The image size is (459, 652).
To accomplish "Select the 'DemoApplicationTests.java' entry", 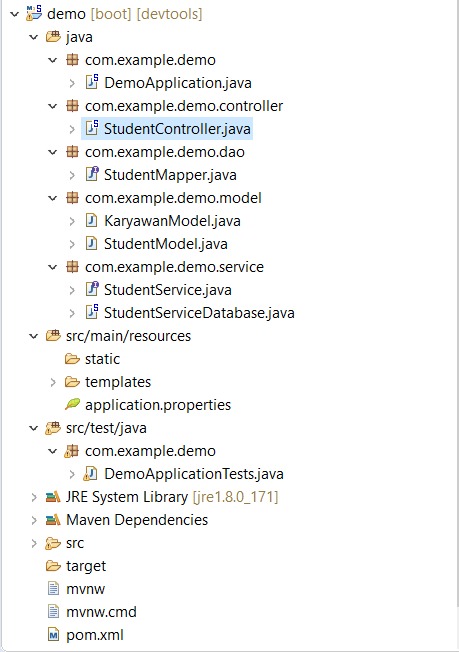I will [x=194, y=474].
